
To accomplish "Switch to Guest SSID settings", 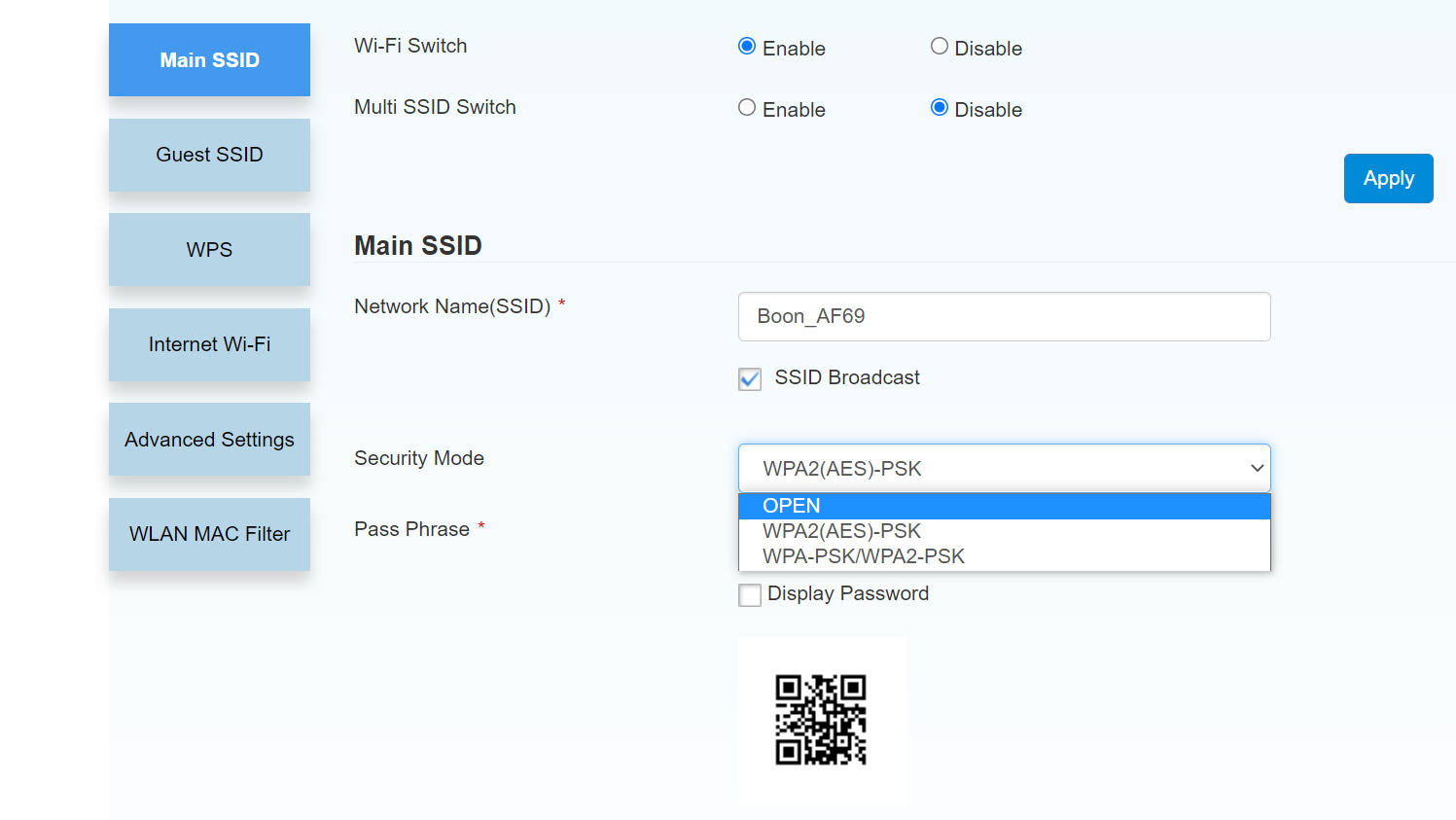I will (209, 155).
